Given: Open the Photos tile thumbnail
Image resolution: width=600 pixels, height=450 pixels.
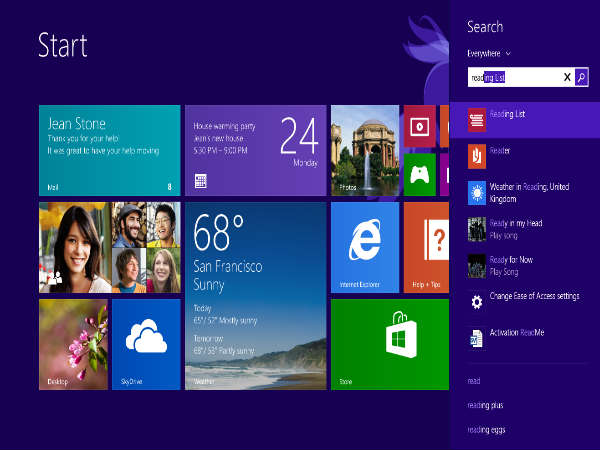Looking at the screenshot, I should coord(364,149).
